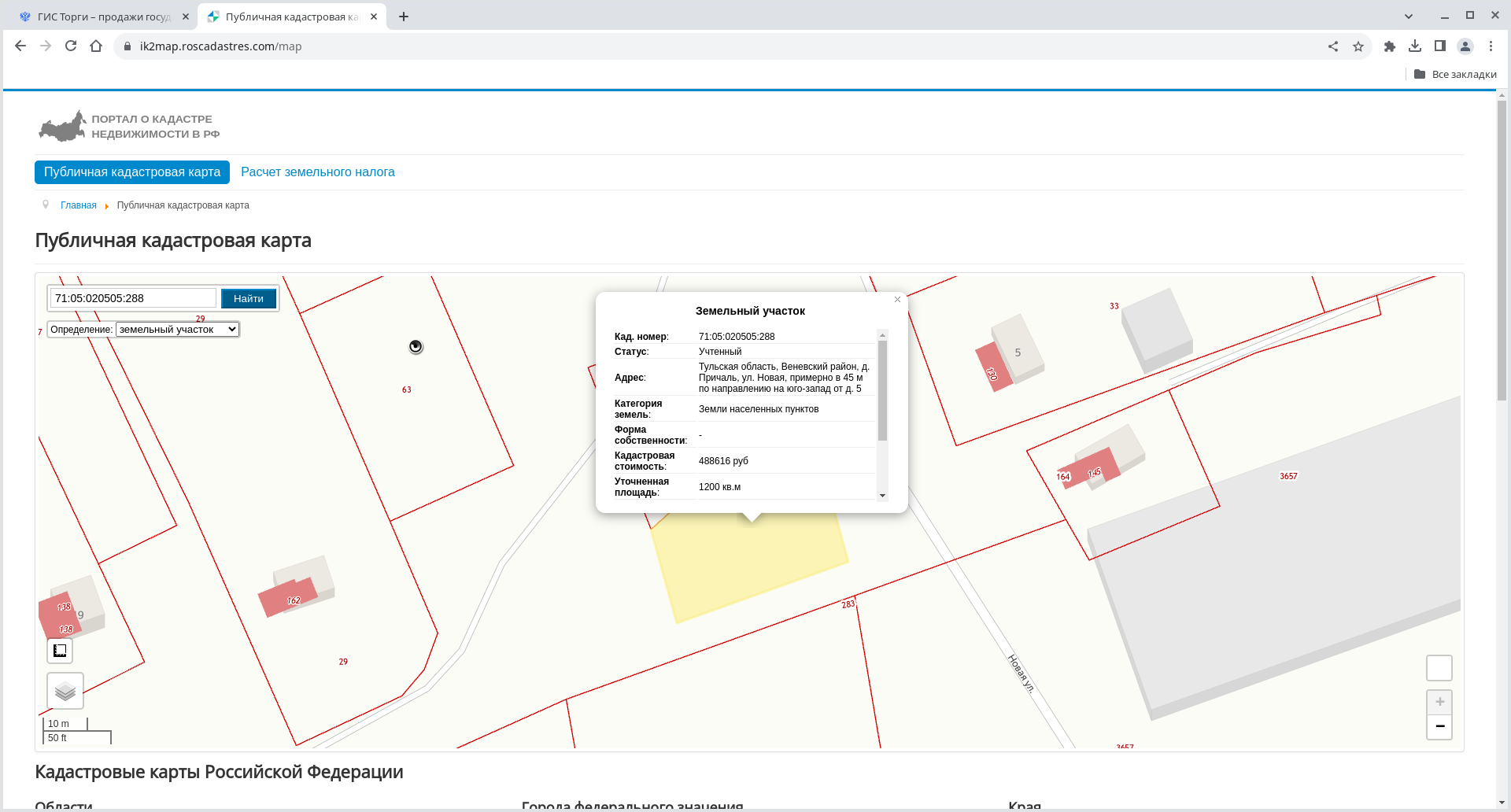Open the browser extensions puzzle icon

[1390, 46]
